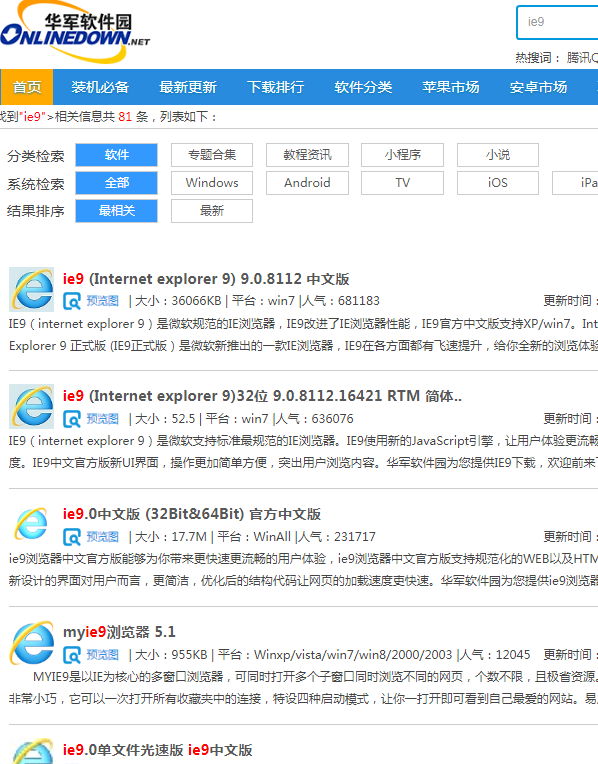
Task: Click the 人气：681183 popularity text
Action: click(341, 301)
